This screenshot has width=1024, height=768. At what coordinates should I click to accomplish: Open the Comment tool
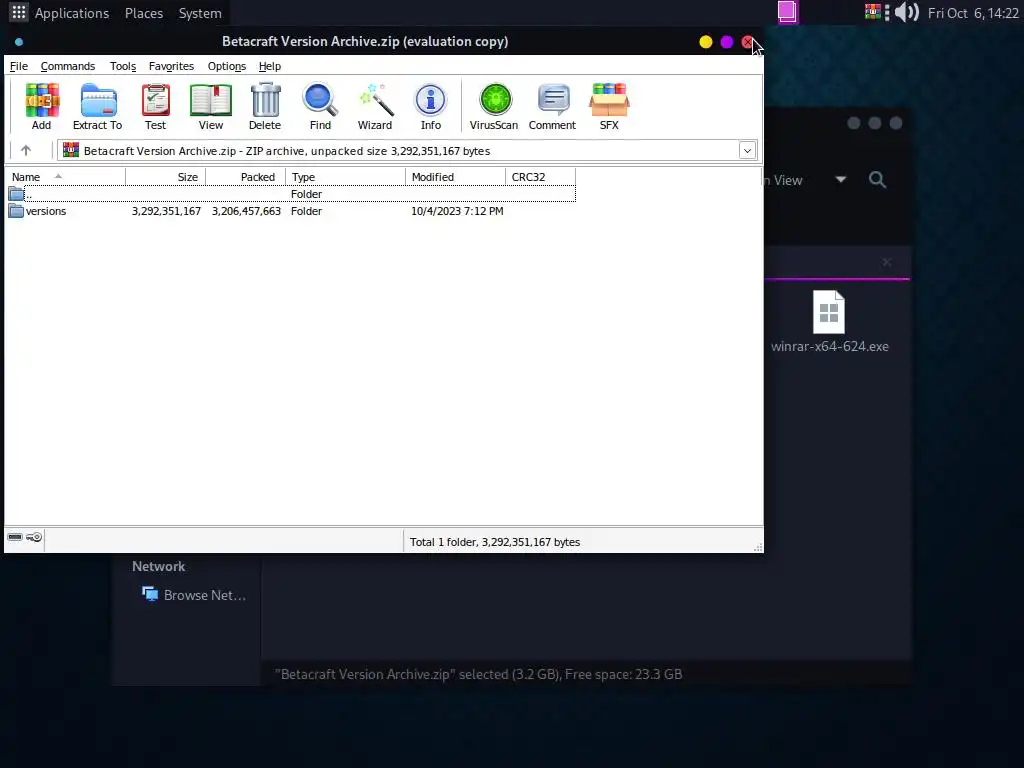click(x=552, y=106)
